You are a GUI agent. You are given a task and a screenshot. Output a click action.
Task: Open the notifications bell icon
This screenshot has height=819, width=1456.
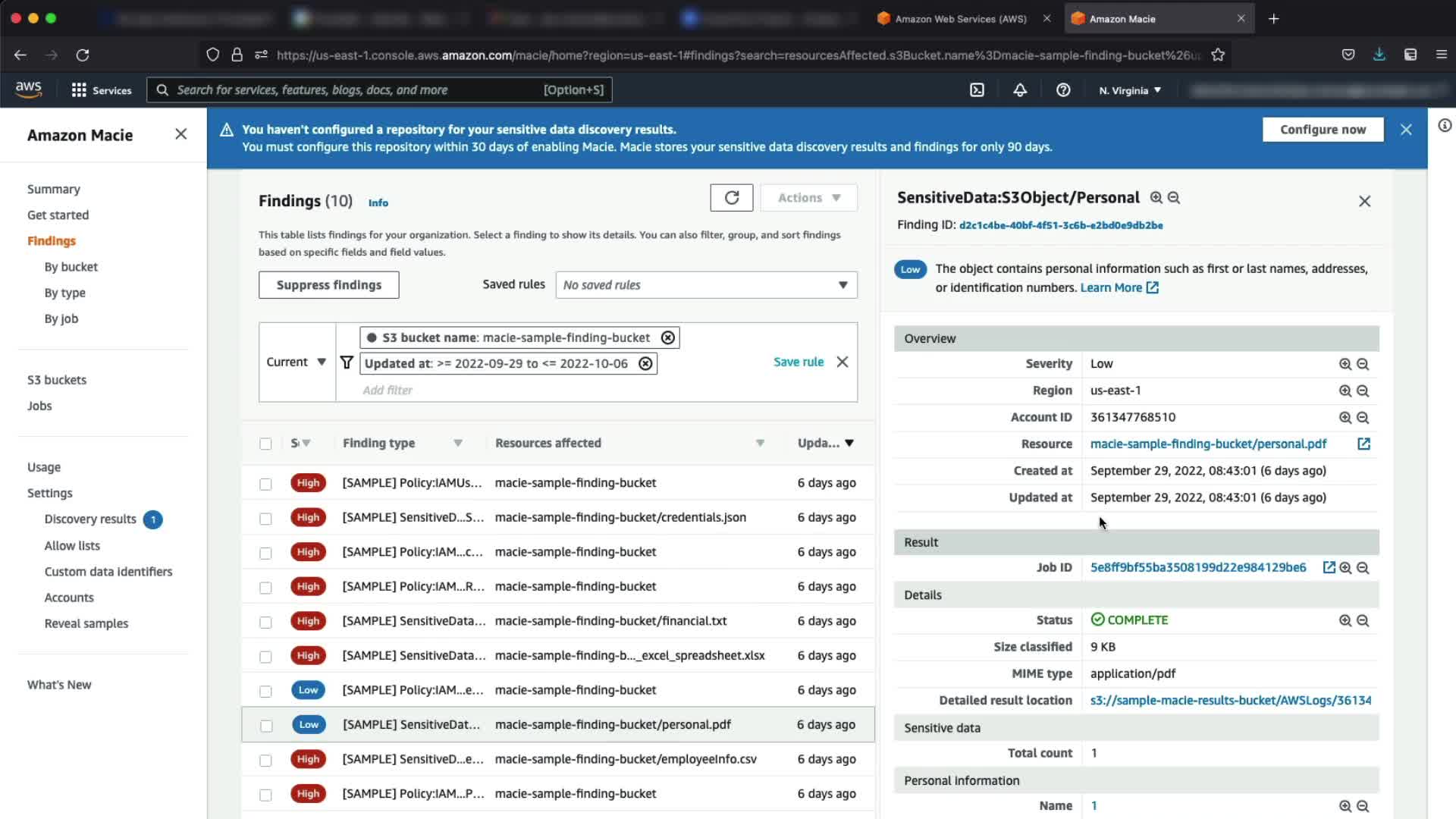(x=1020, y=90)
